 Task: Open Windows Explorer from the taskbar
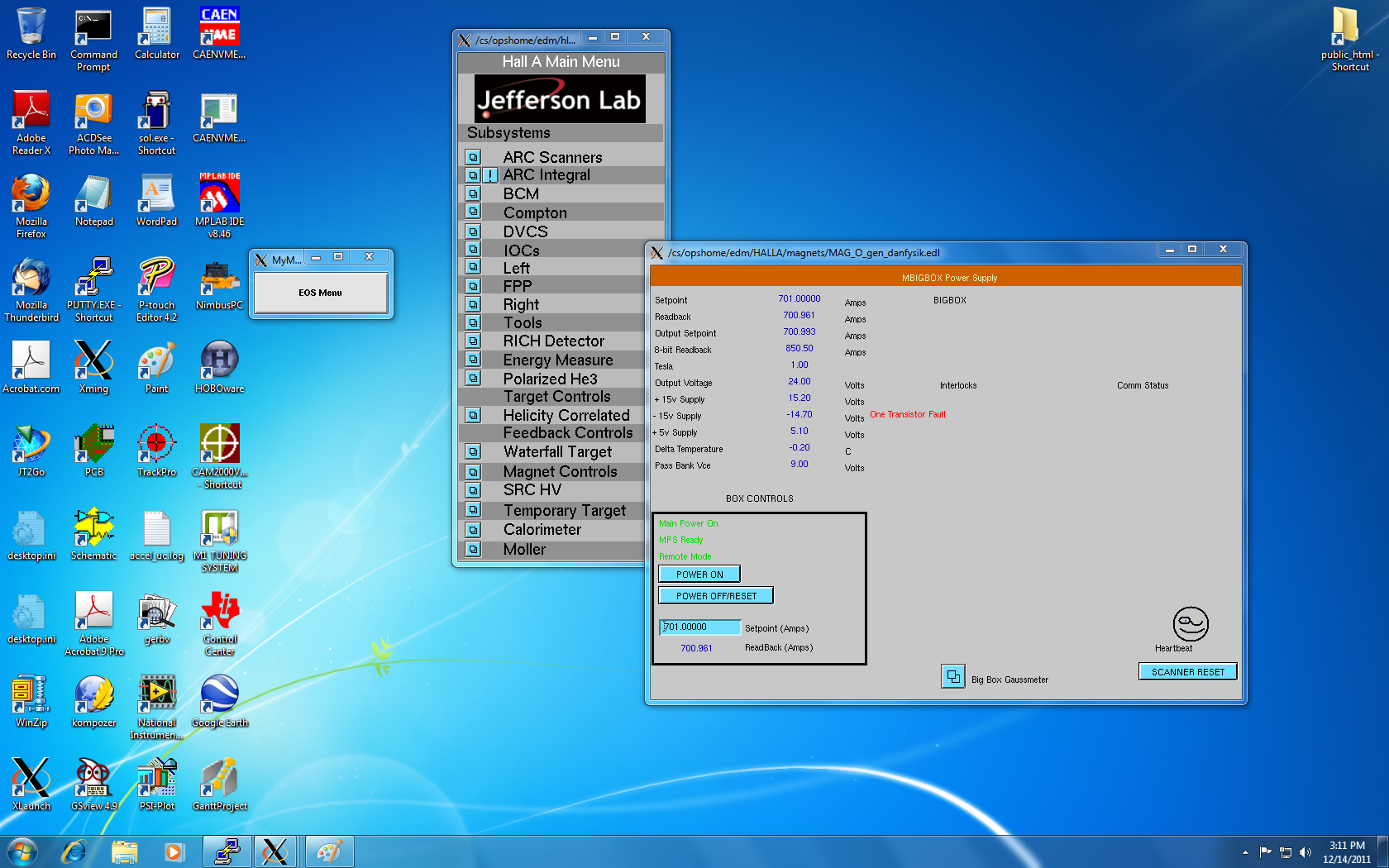tap(125, 851)
